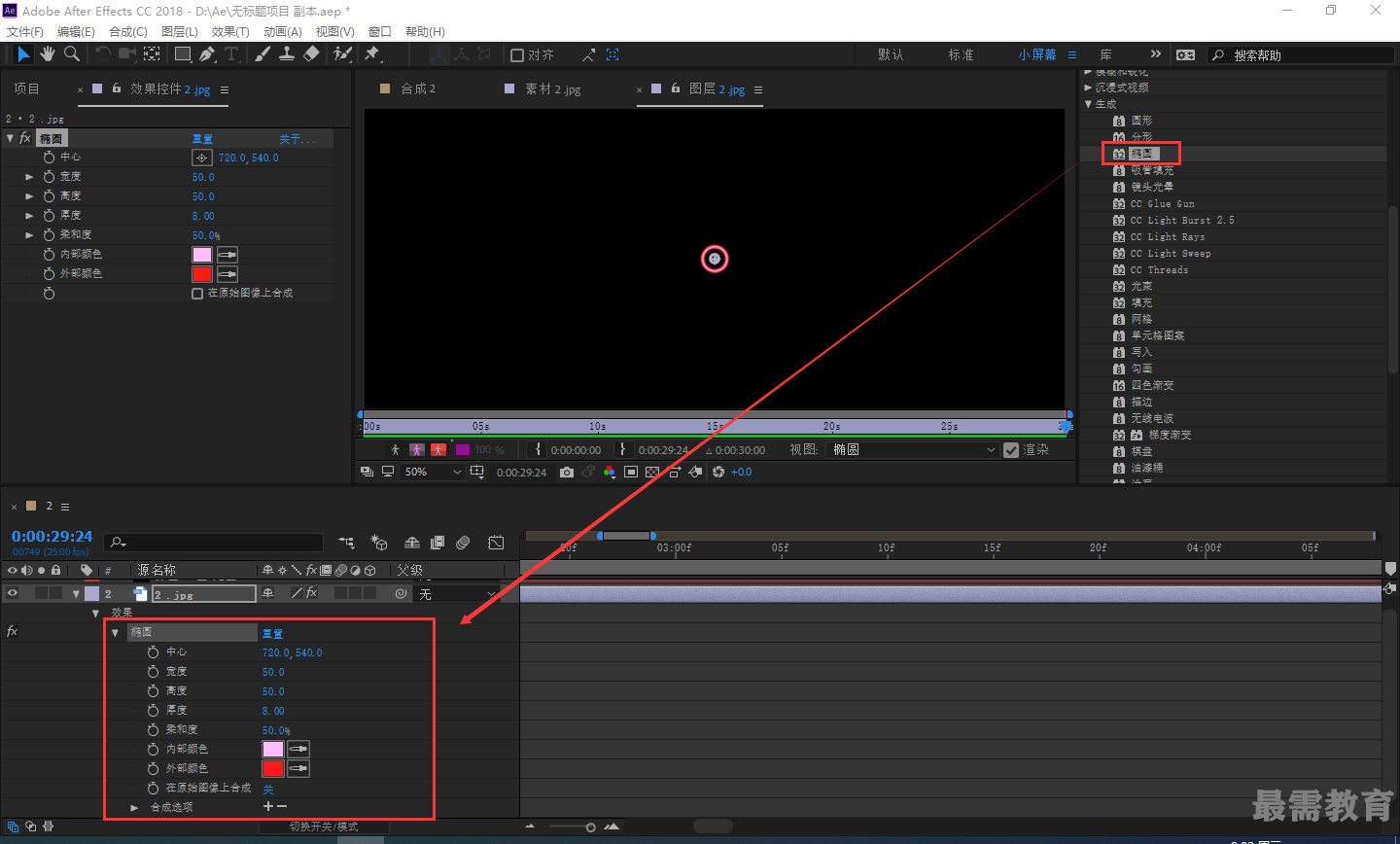Viewport: 1400px width, 844px height.
Task: Switch to the 项目 panel tab
Action: (x=26, y=88)
